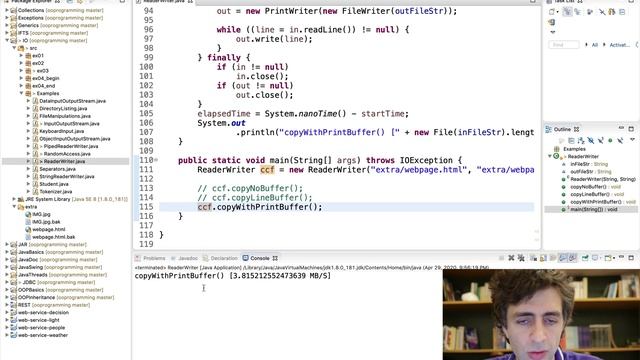Click the Find field in Task List
The height and width of the screenshot is (360, 640).
coord(564,45)
